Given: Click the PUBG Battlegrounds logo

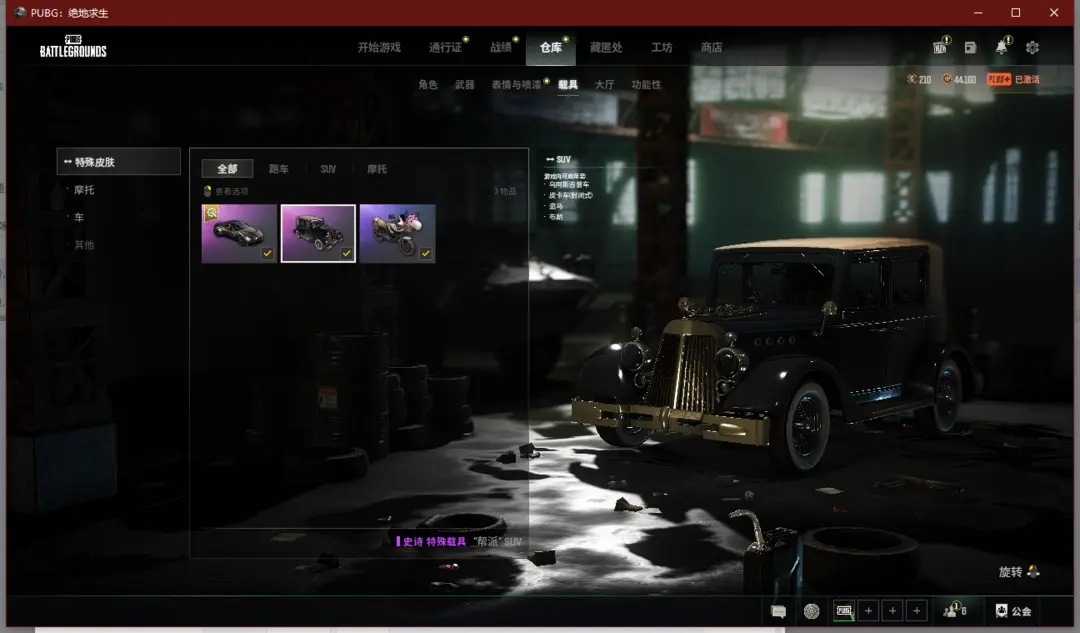Looking at the screenshot, I should (73, 46).
